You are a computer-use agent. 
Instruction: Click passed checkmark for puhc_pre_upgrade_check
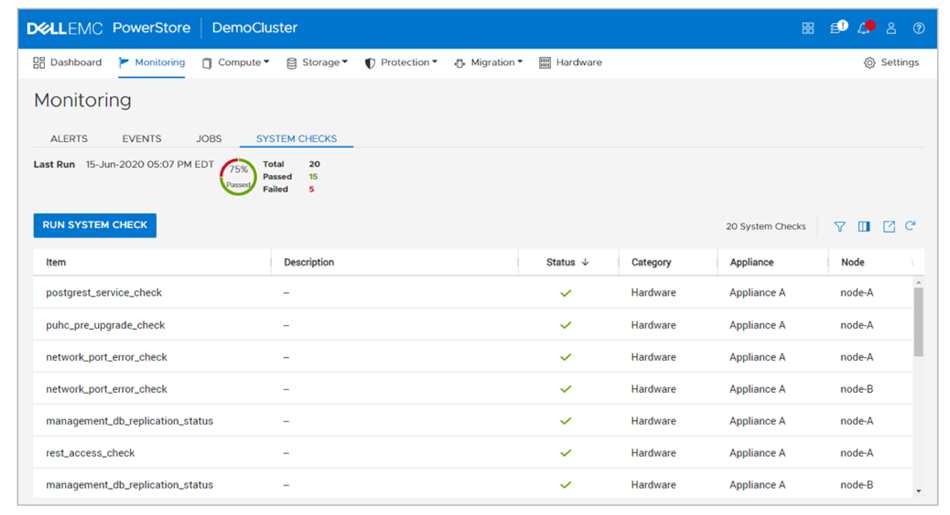[x=566, y=325]
